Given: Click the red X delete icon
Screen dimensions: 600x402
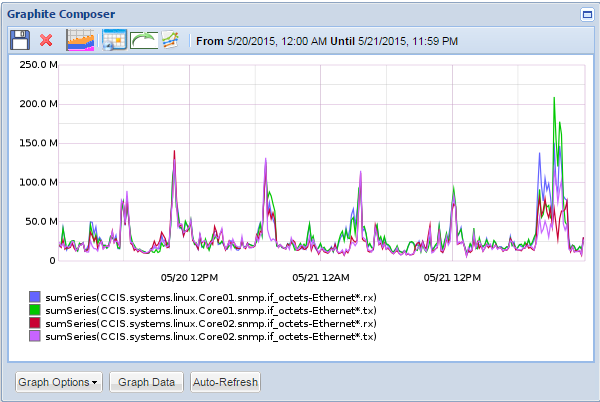Looking at the screenshot, I should click(x=46, y=40).
